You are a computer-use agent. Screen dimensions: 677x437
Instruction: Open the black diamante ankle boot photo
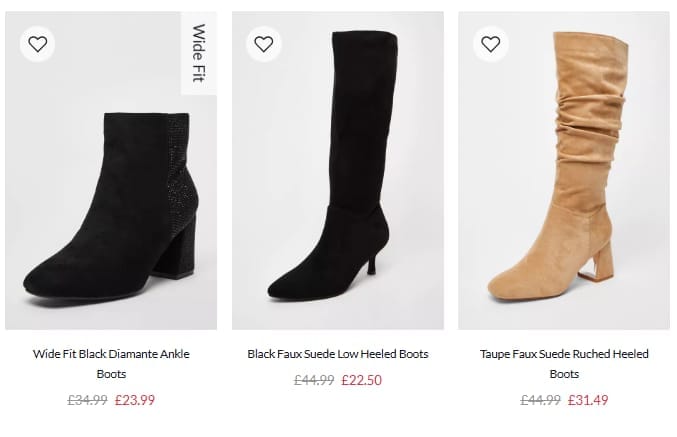point(111,171)
